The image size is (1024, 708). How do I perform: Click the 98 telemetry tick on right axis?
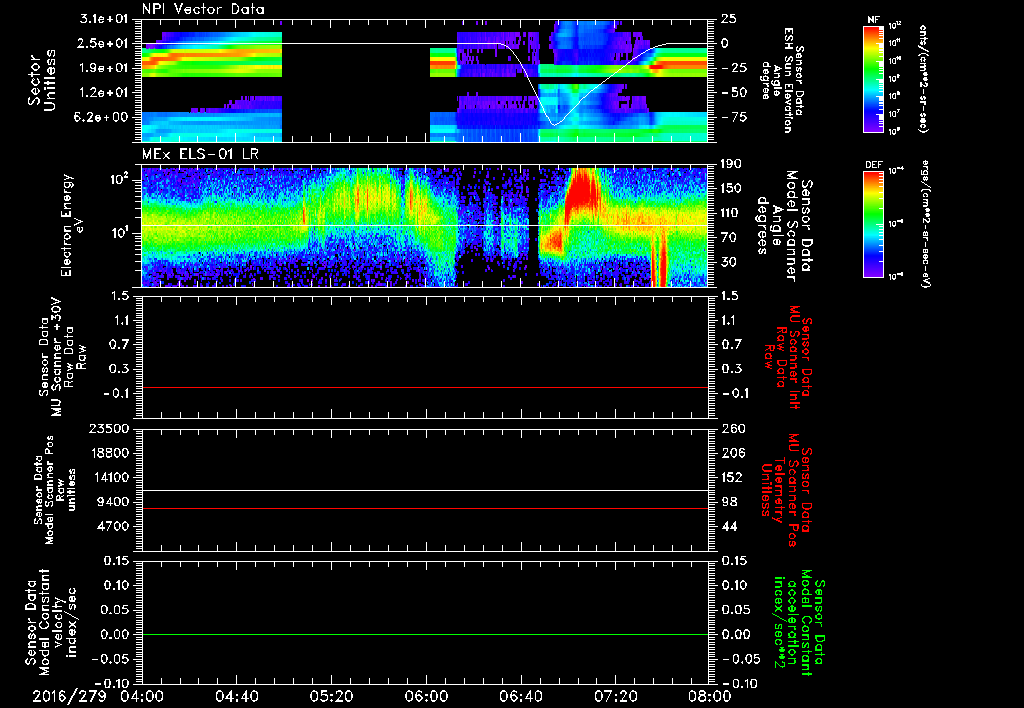(x=729, y=502)
